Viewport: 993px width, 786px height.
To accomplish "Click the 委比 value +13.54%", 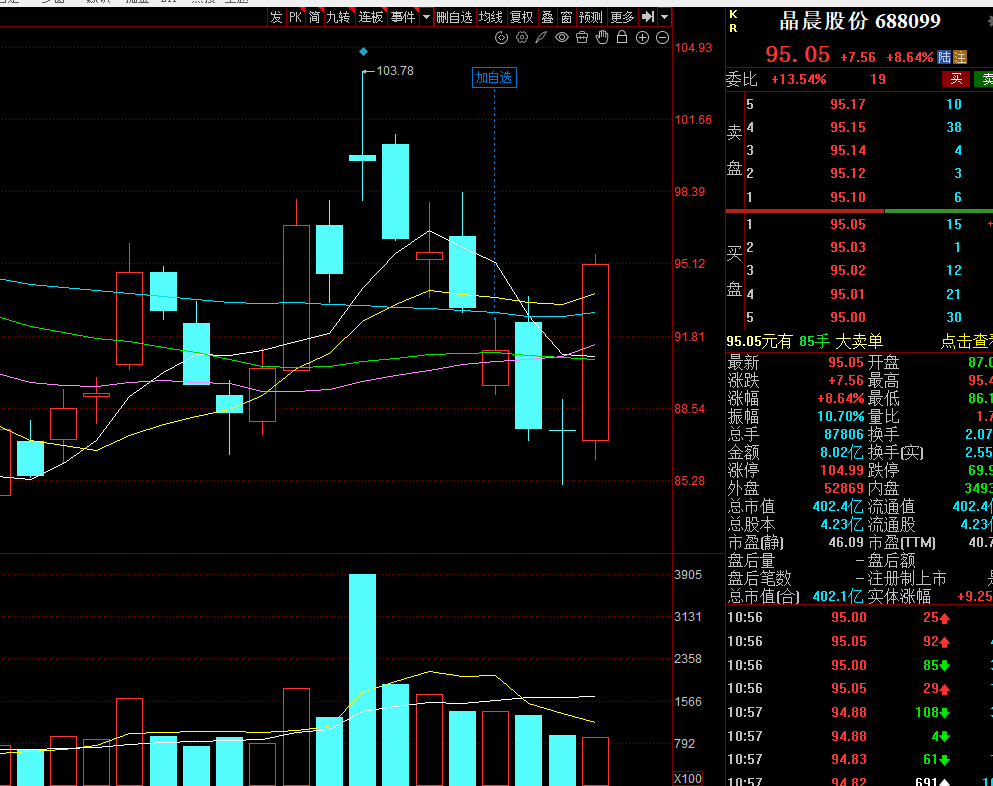I will (799, 80).
